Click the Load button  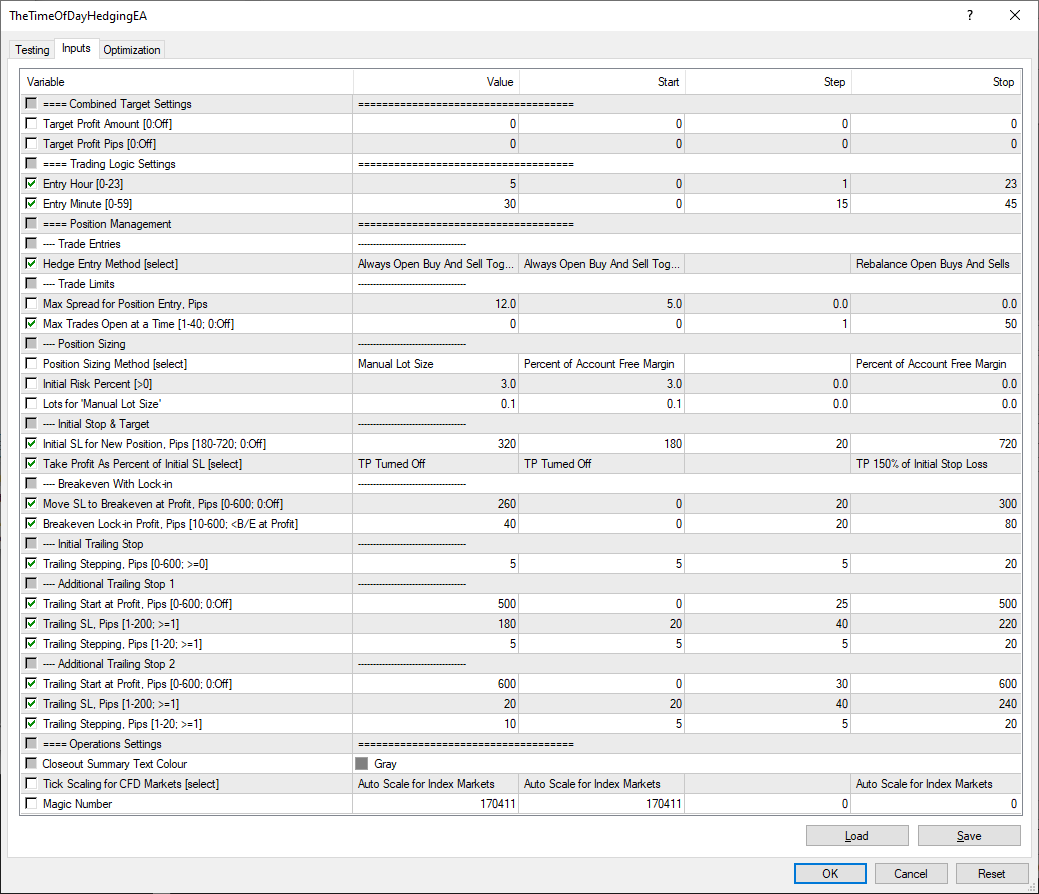856,836
